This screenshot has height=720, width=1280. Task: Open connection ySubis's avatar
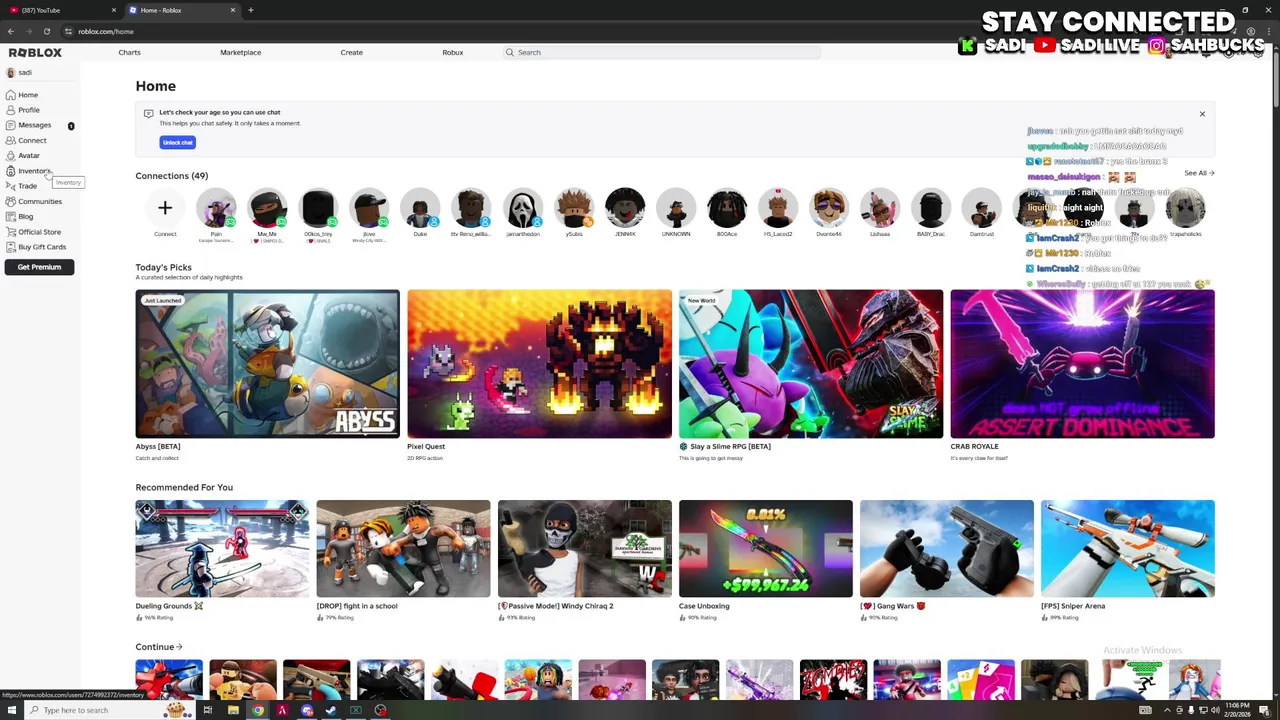pos(574,208)
